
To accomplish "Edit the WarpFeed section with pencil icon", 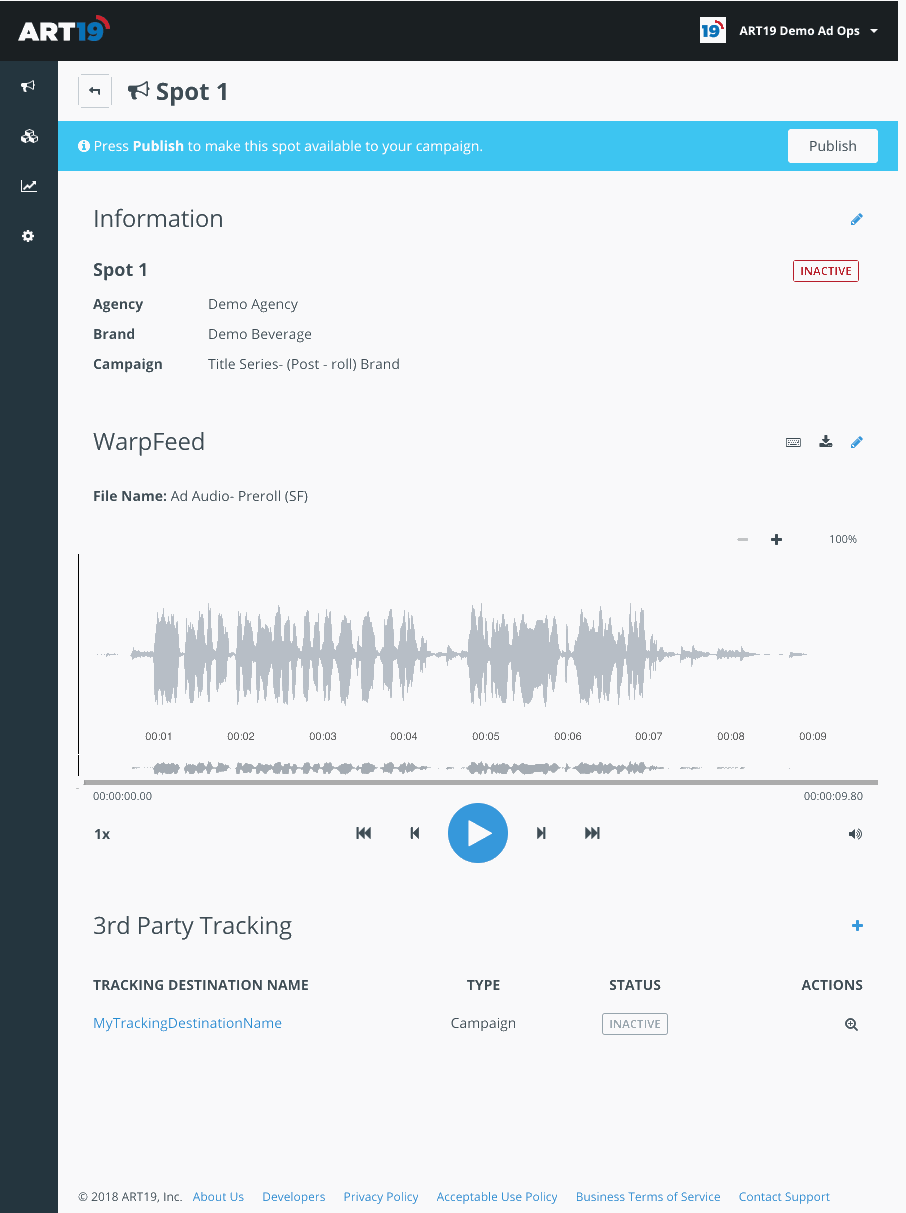I will (856, 442).
